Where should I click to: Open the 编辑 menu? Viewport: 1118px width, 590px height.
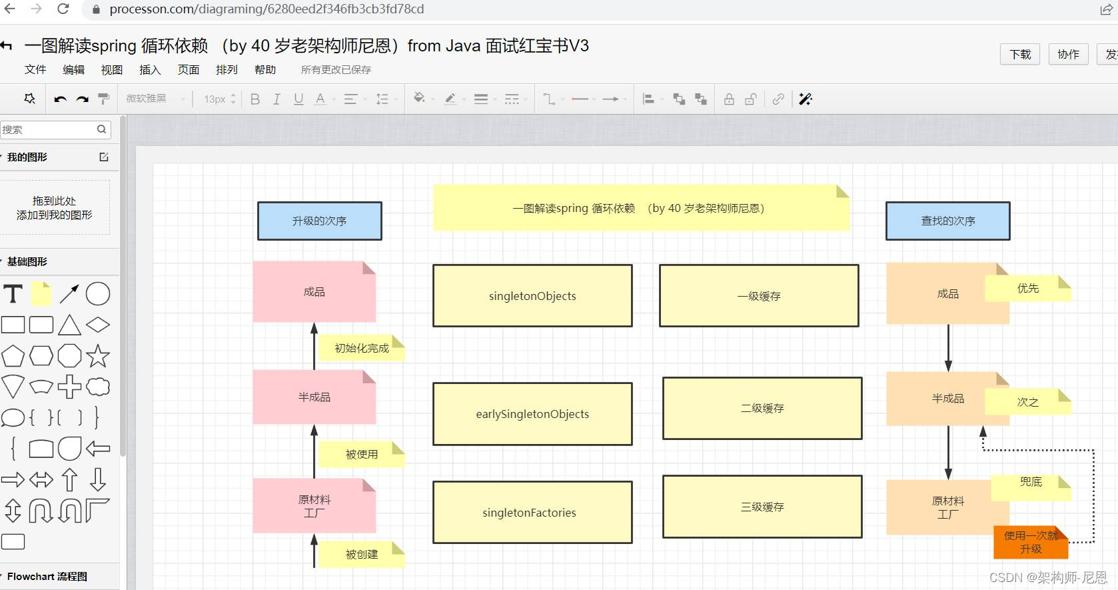73,69
